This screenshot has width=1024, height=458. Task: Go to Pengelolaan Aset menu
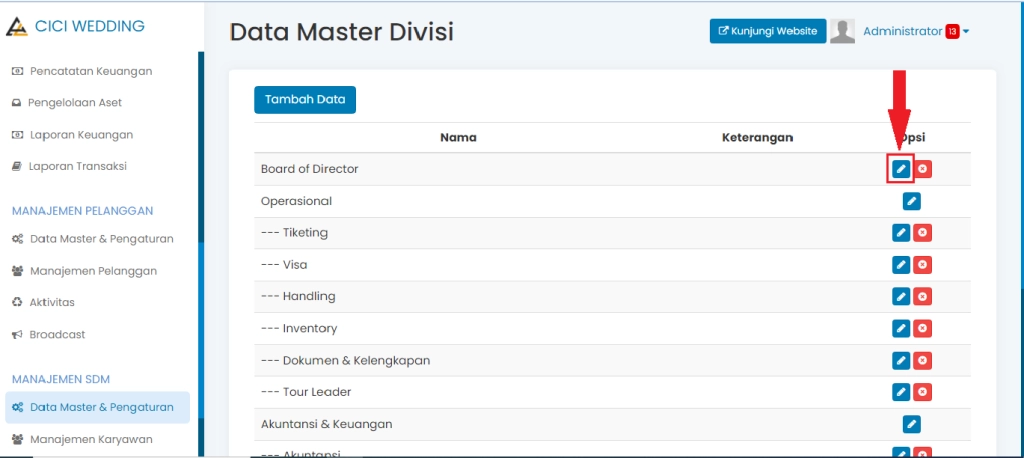pyautogui.click(x=76, y=103)
